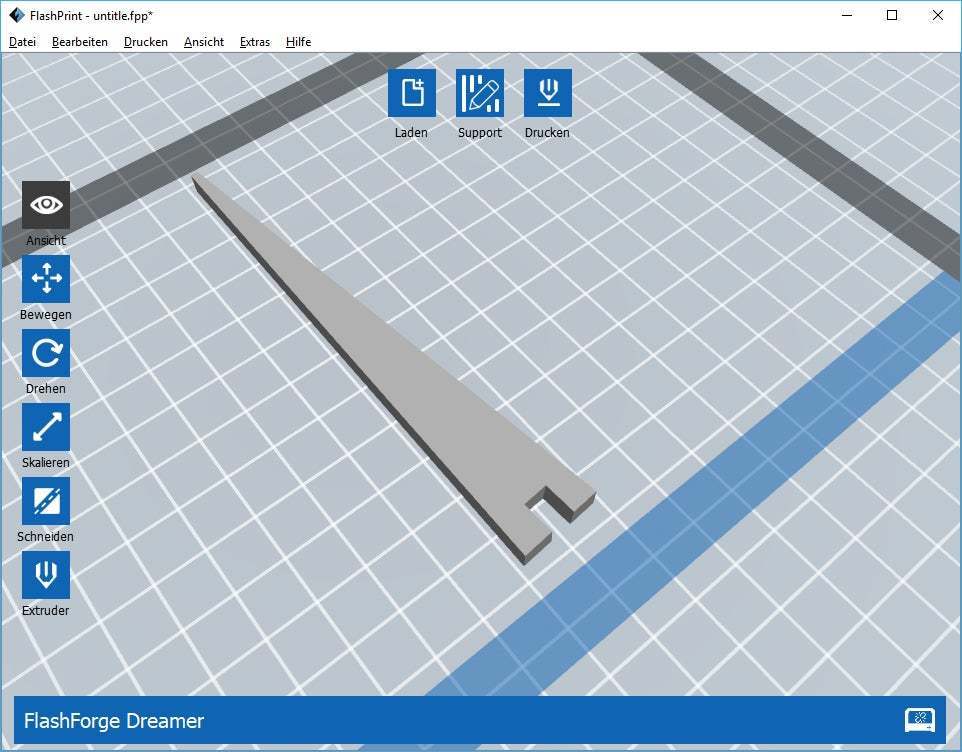Open the Bearbeiten menu
This screenshot has width=962, height=752.
(80, 42)
